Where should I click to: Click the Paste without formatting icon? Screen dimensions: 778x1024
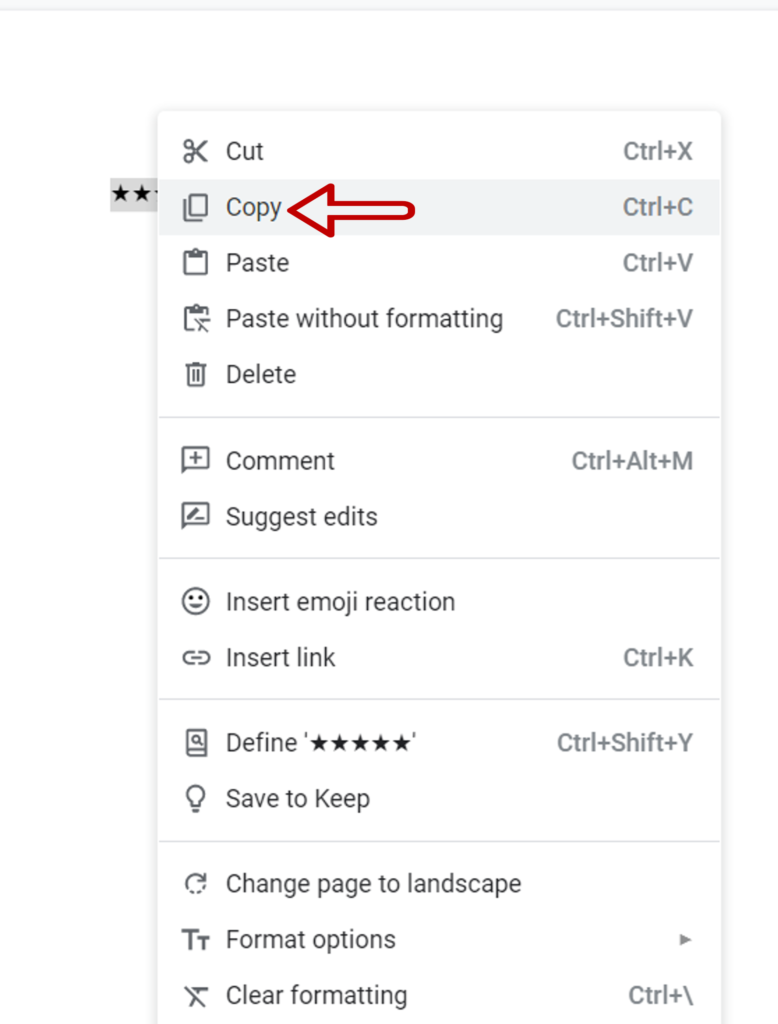[x=196, y=319]
